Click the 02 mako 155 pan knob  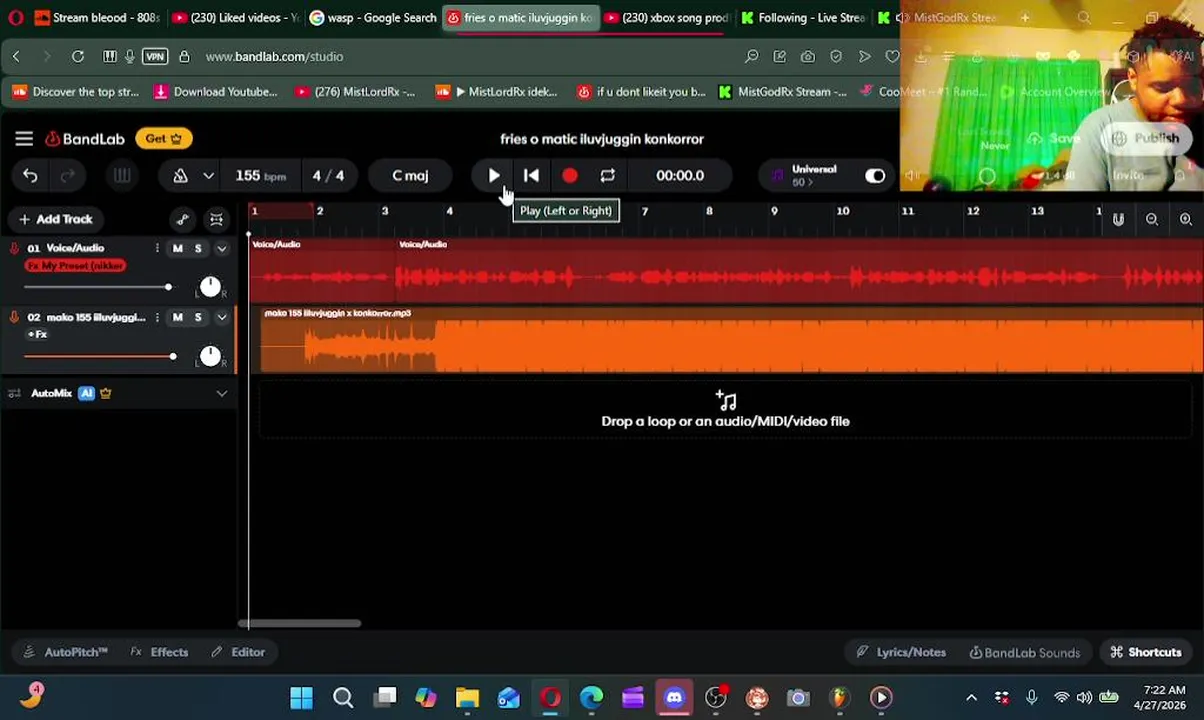tap(210, 356)
